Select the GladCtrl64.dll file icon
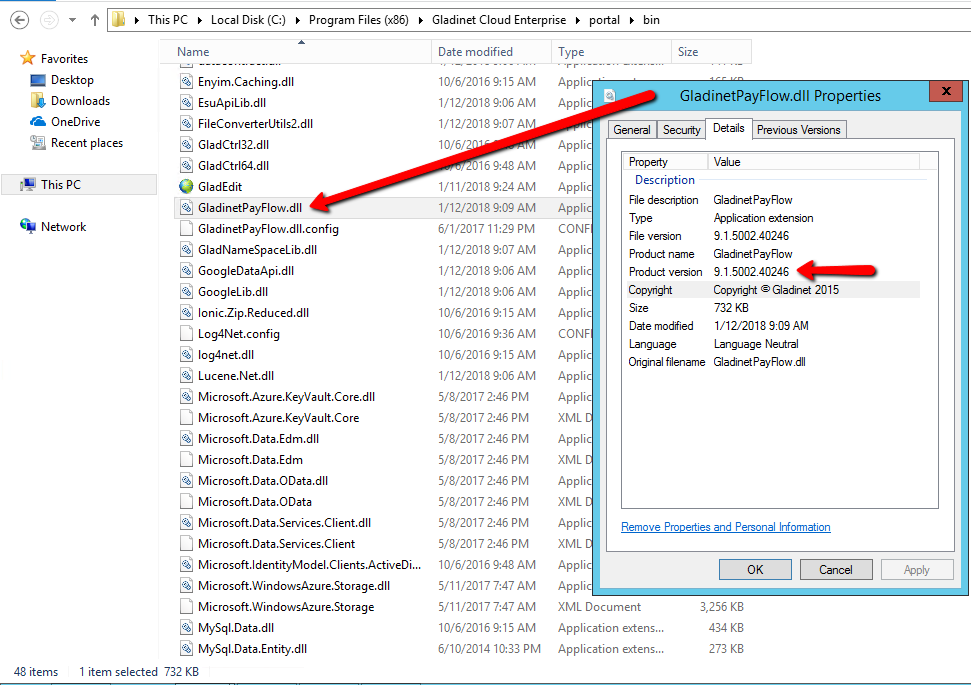 [x=186, y=166]
